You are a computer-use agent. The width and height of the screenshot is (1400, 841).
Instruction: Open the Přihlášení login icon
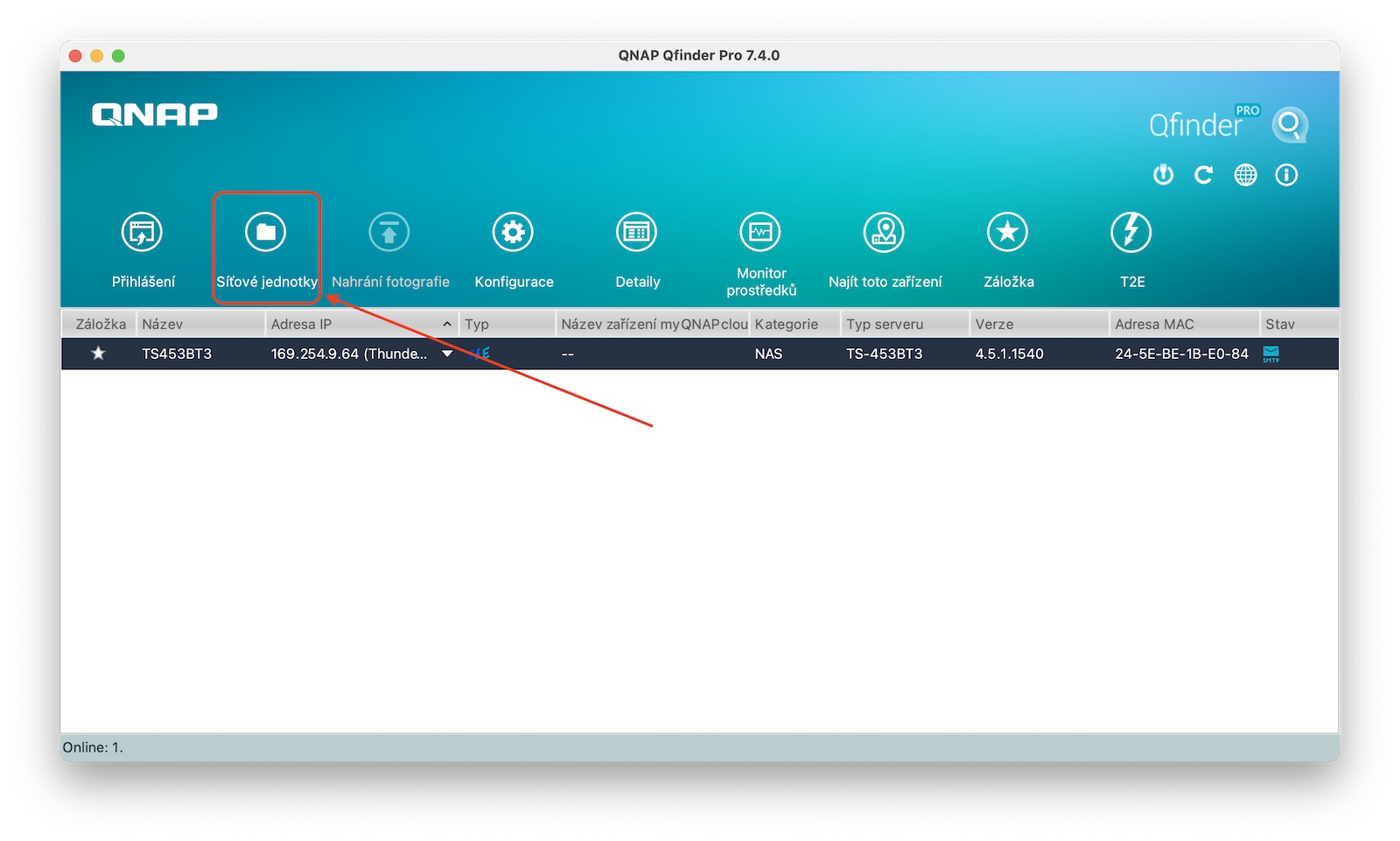pos(142,232)
